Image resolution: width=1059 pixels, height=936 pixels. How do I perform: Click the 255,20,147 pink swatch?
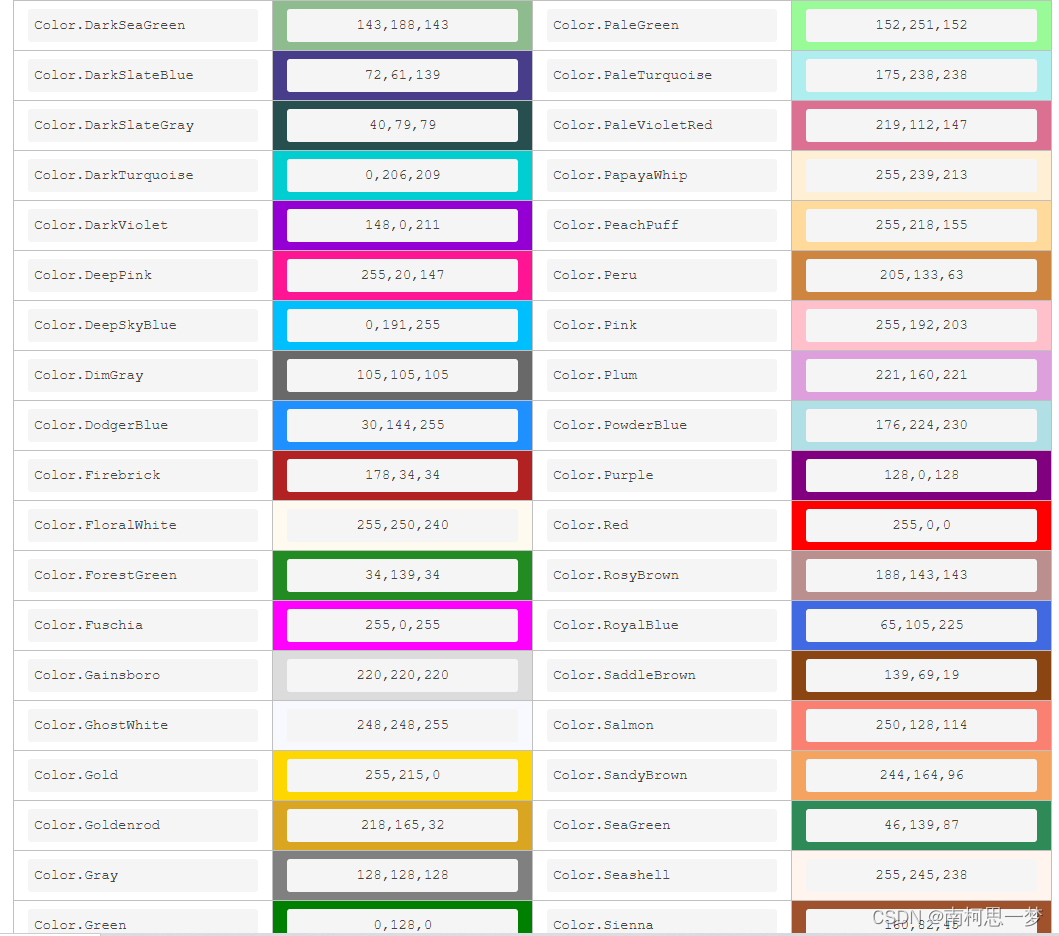[x=403, y=275]
